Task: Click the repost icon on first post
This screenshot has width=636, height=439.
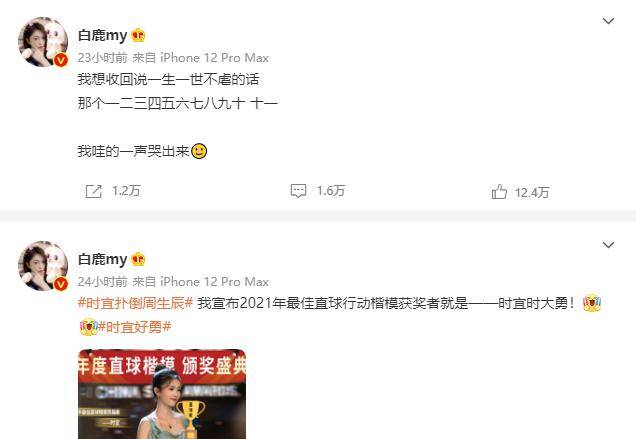Action: tap(93, 191)
